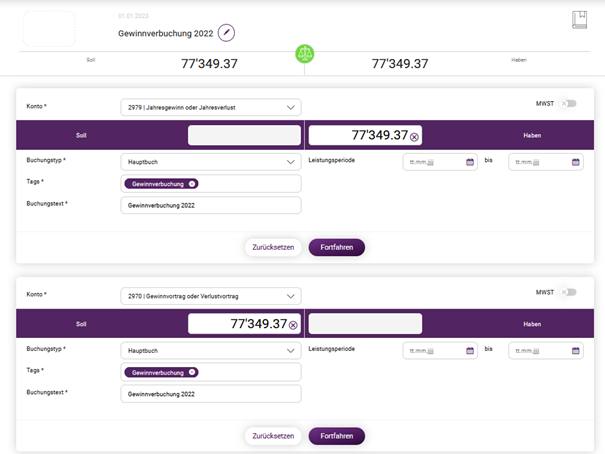The width and height of the screenshot is (605, 454).
Task: Click Zurücksetzen in the second entry
Action: tap(273, 436)
